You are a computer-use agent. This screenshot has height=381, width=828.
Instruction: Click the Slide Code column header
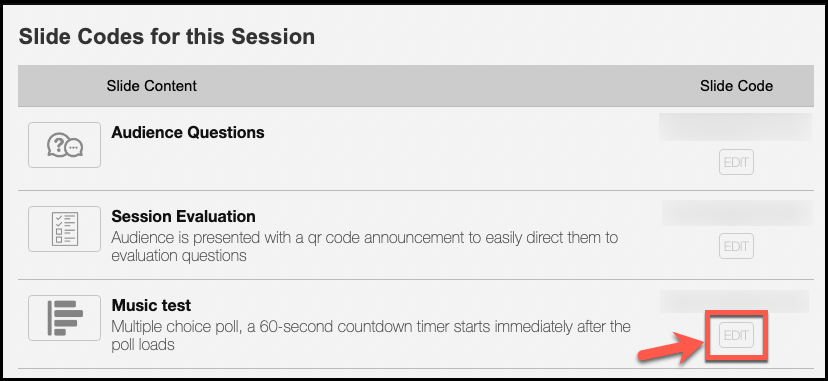coord(736,85)
